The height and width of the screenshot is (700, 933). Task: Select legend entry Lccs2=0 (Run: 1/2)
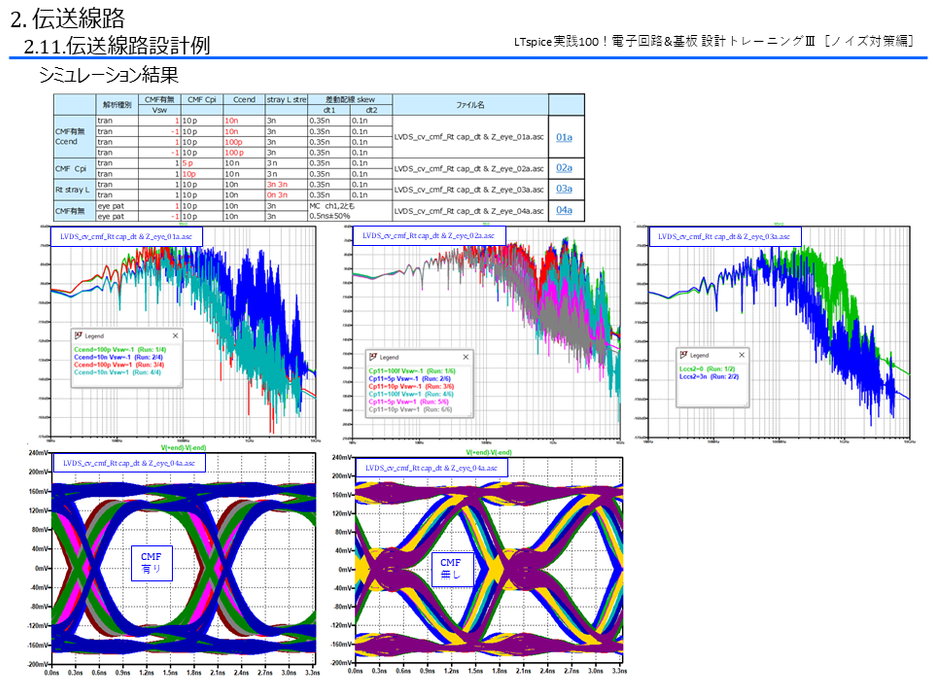(707, 369)
